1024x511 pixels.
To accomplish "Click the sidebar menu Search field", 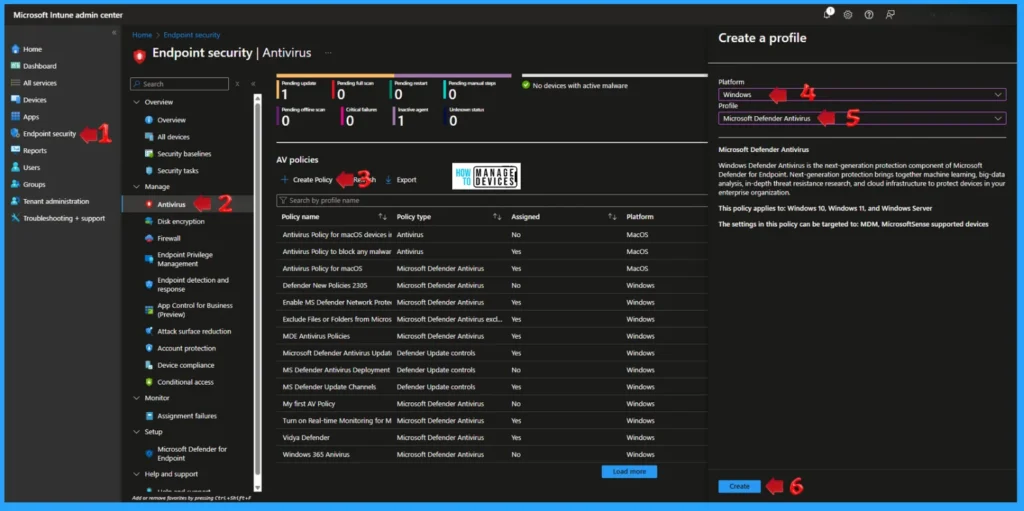I will coord(180,84).
